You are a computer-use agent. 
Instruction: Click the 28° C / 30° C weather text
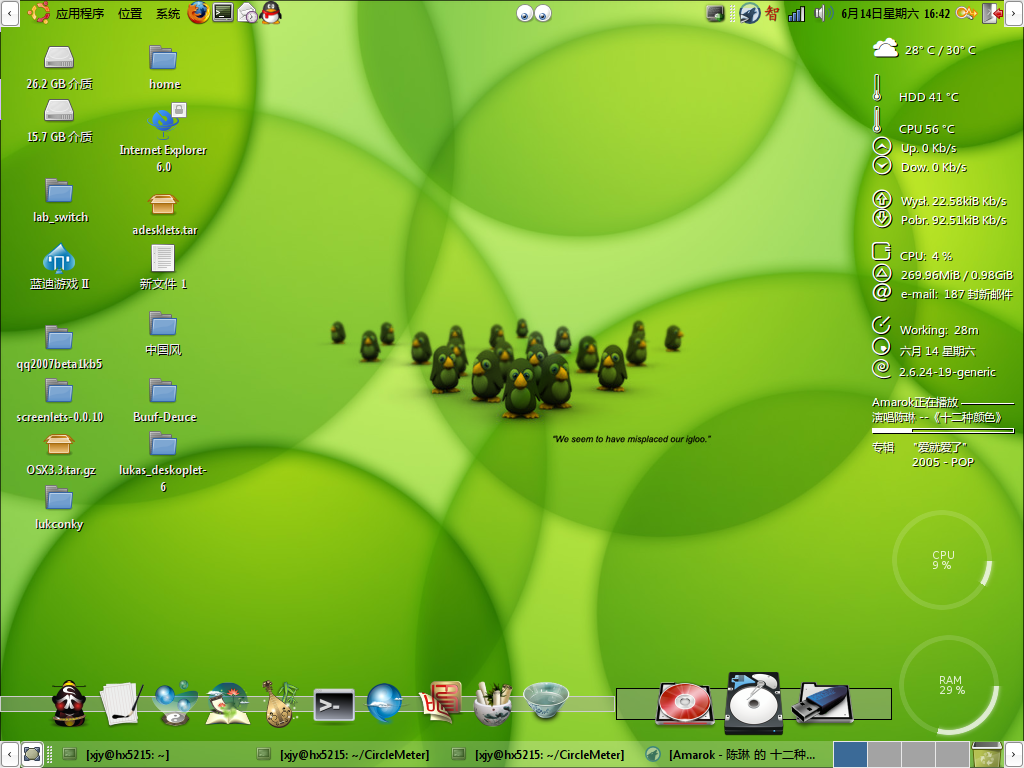(x=940, y=50)
